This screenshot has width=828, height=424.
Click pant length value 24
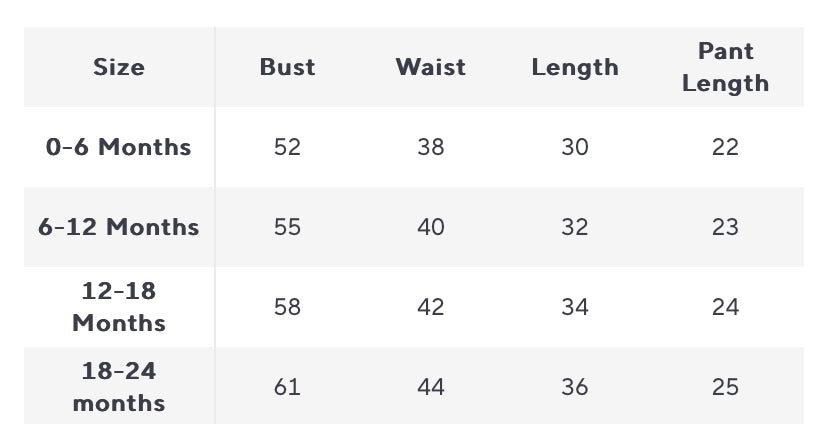(725, 307)
